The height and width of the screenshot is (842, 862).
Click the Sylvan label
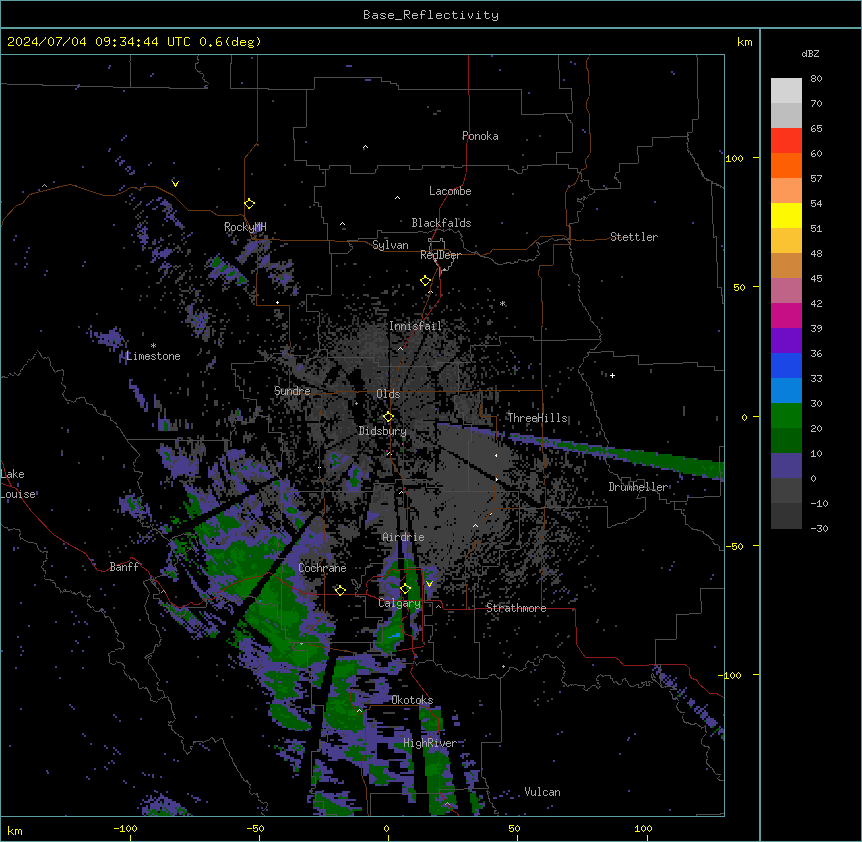(x=390, y=245)
